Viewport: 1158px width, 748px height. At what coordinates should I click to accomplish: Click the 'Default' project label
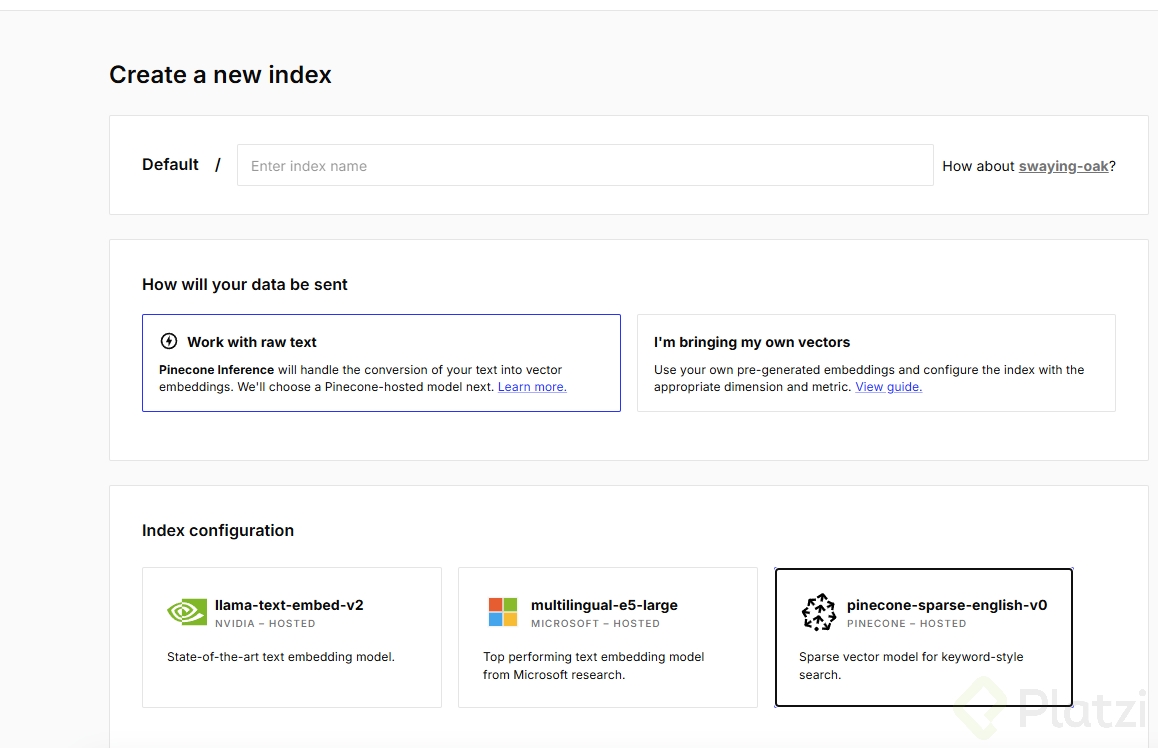pyautogui.click(x=170, y=165)
